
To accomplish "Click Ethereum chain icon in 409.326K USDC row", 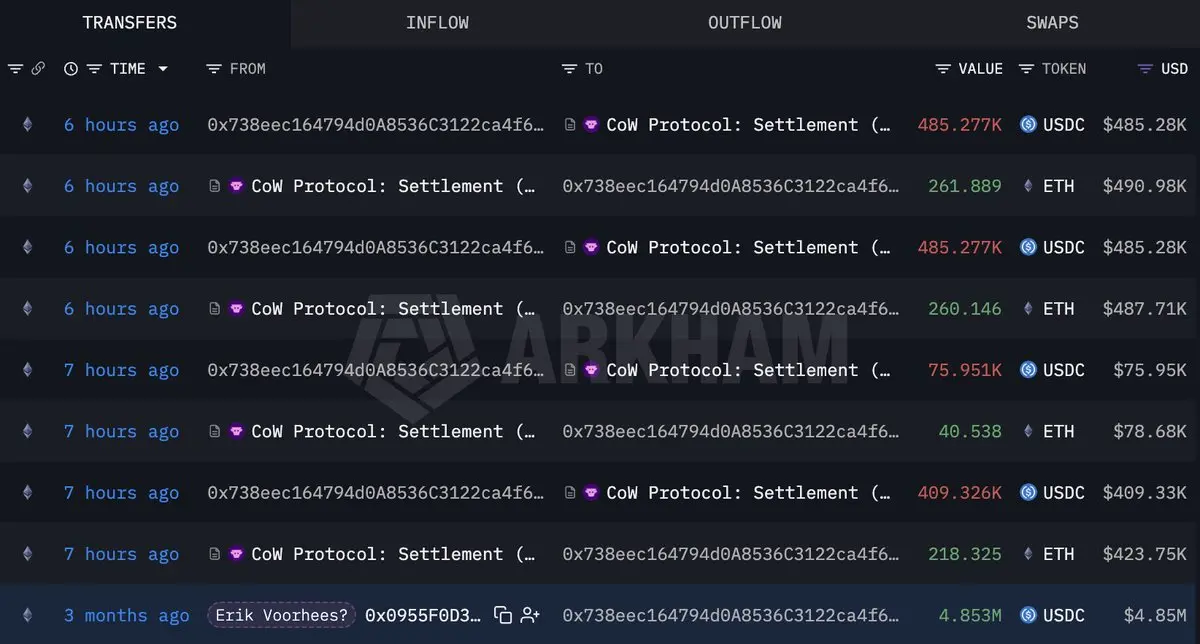I will point(27,493).
